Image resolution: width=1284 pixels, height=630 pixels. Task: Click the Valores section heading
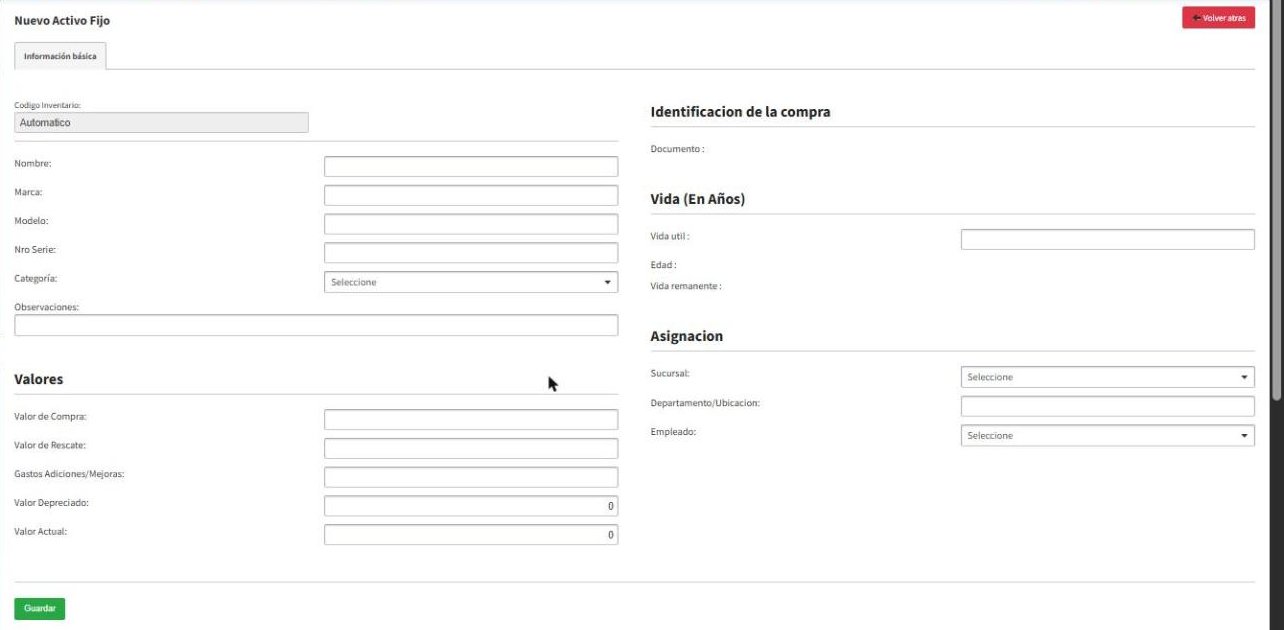tap(39, 379)
